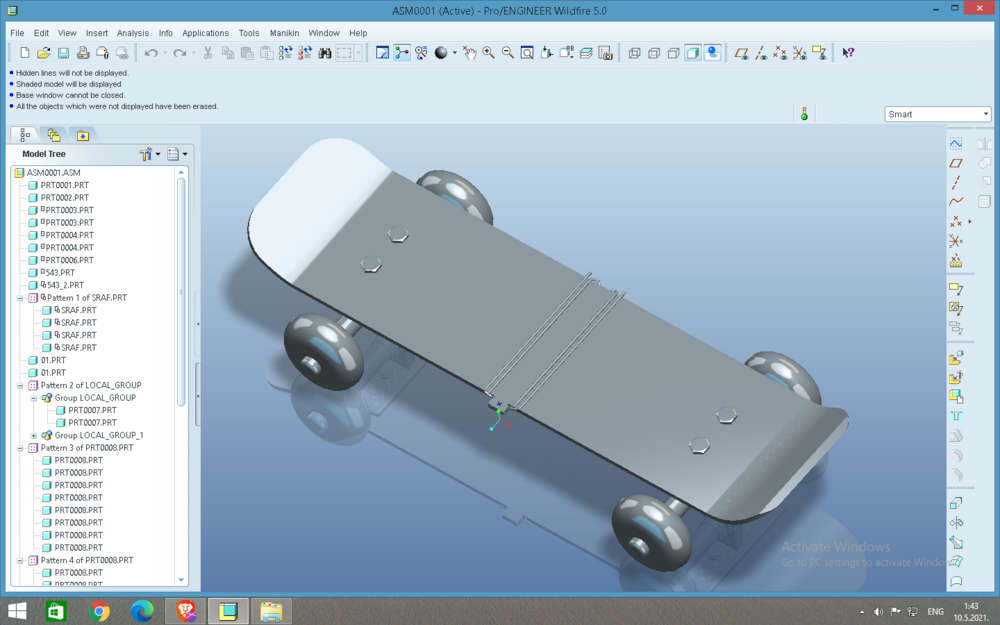Open the Undo history dropdown arrow

[165, 53]
